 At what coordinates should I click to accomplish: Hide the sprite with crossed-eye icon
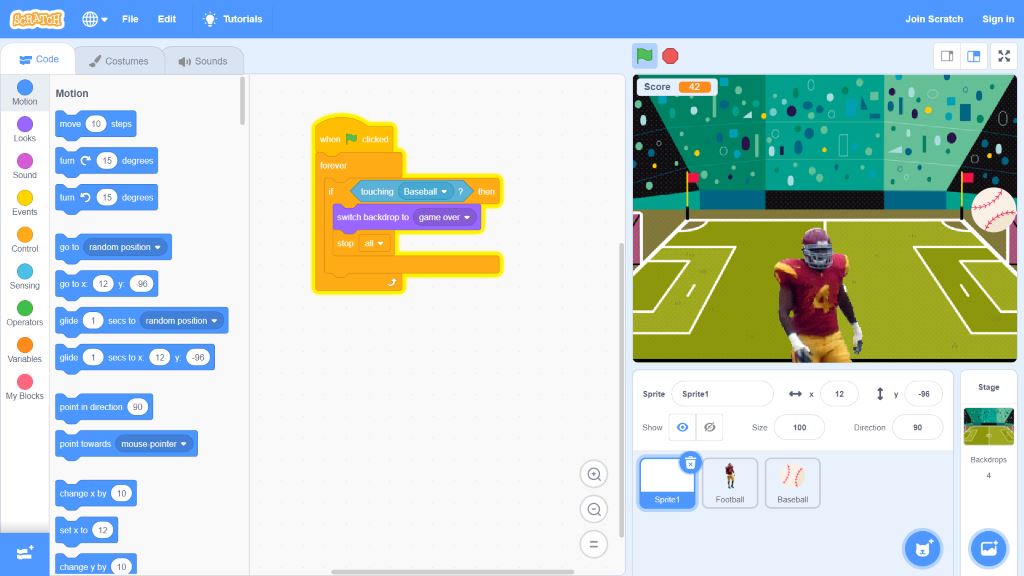click(x=709, y=427)
